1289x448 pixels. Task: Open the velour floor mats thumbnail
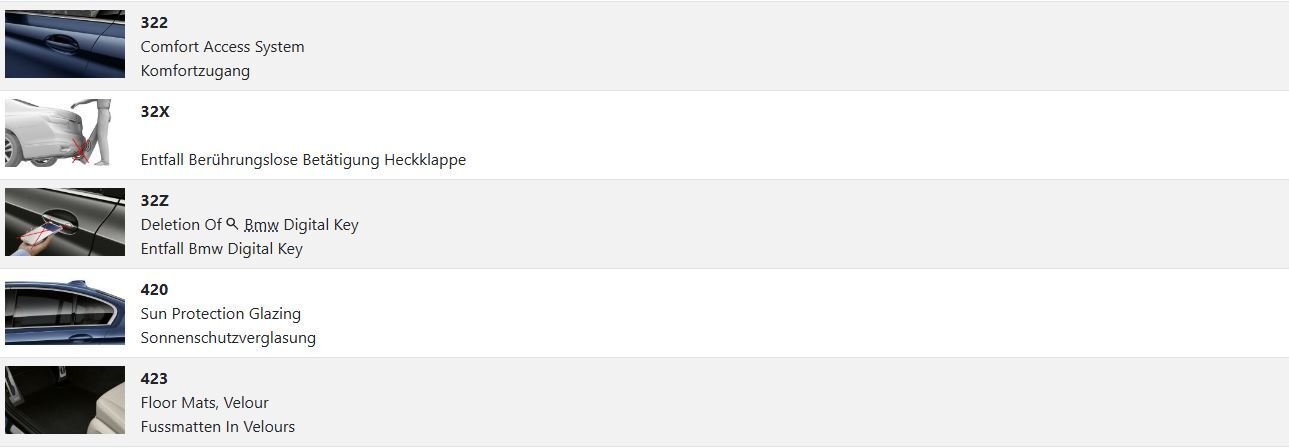[x=65, y=400]
